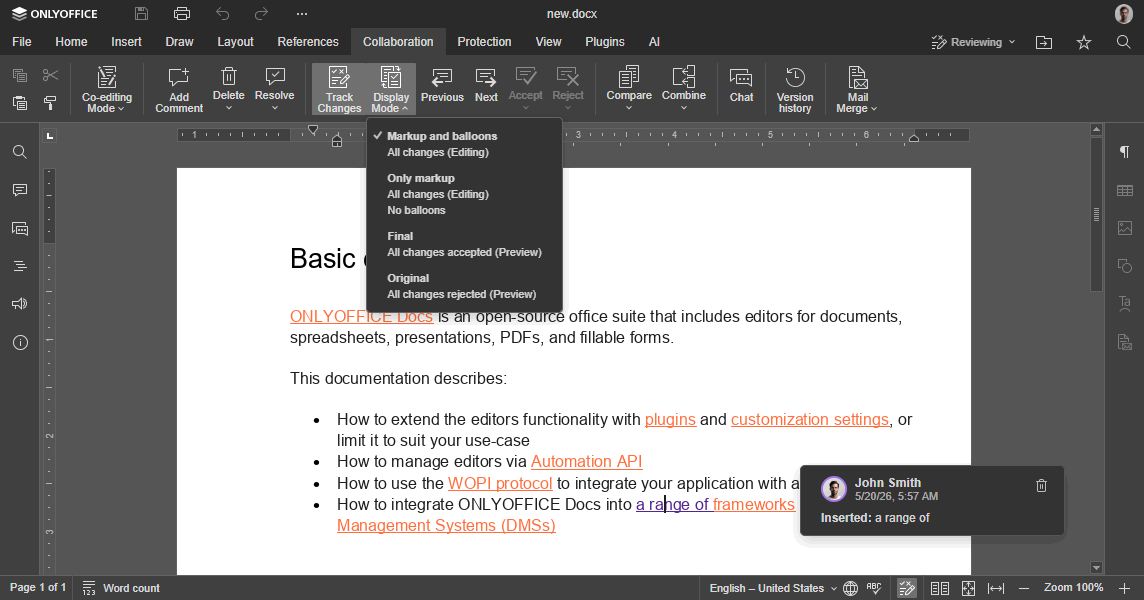Open the Comments panel in left sidebar

tap(20, 190)
